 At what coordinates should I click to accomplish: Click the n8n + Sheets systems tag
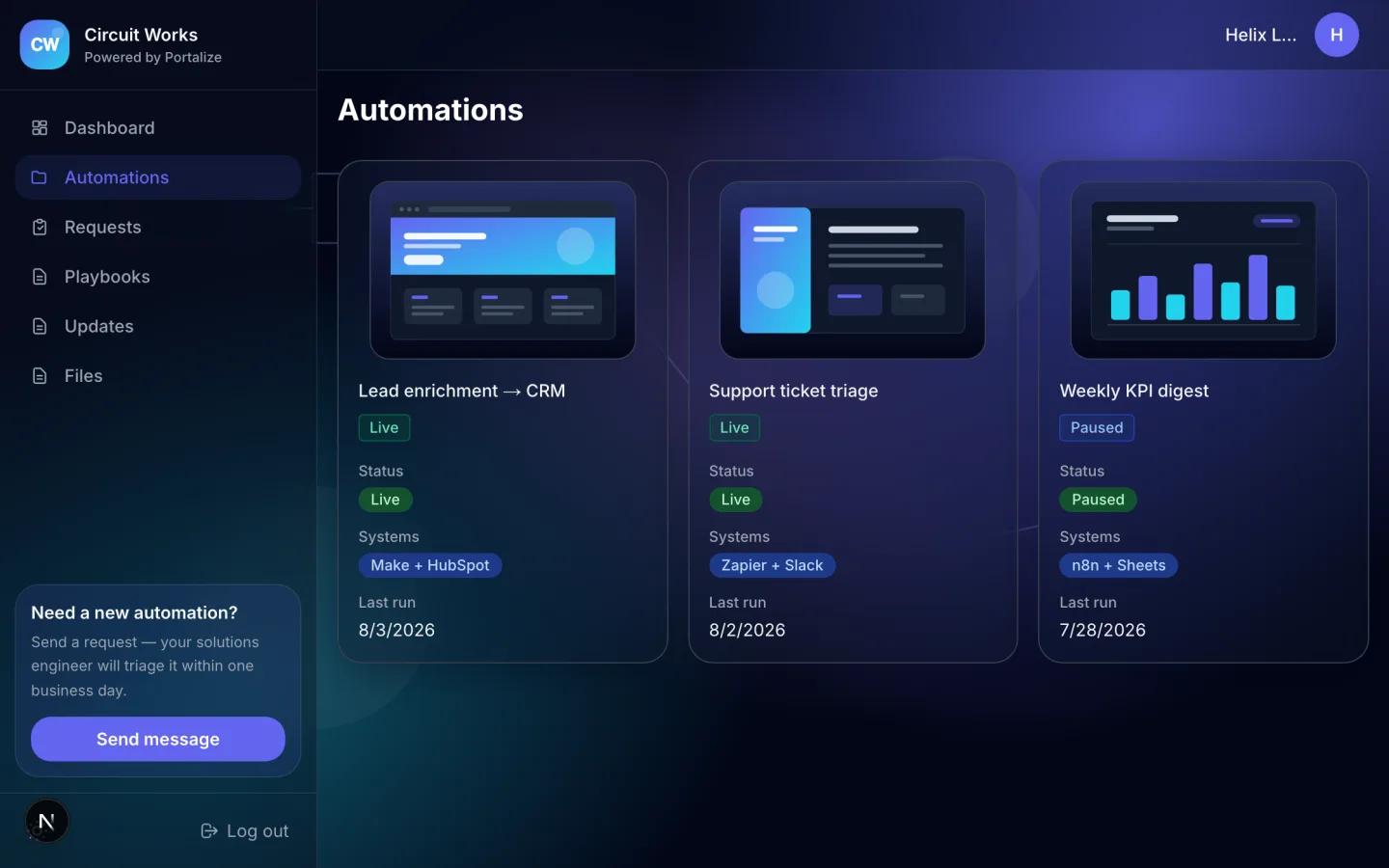coord(1118,565)
